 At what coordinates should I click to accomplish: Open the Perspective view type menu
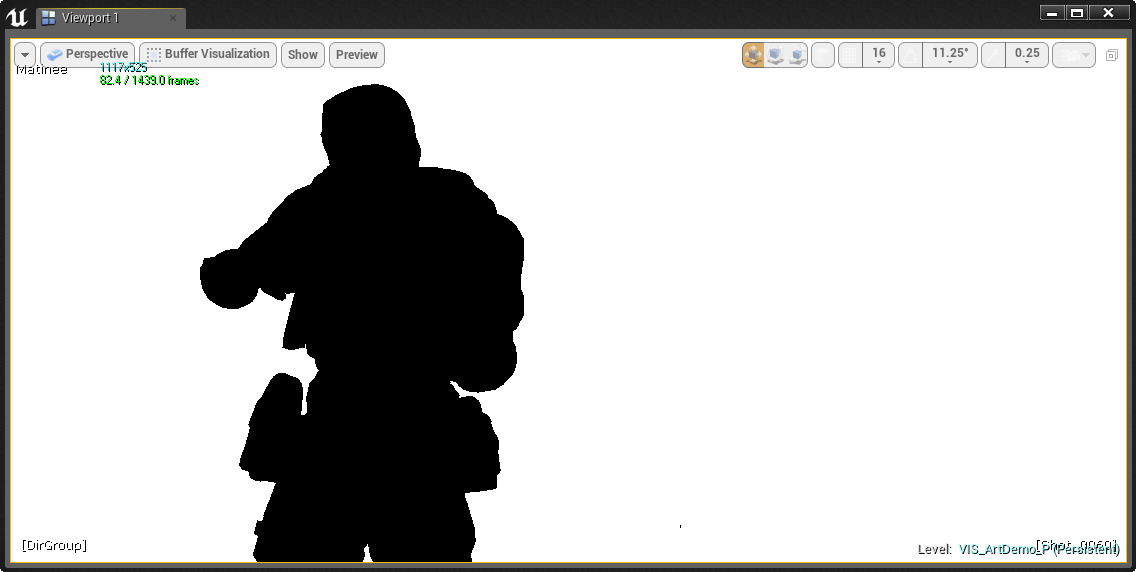[x=88, y=55]
